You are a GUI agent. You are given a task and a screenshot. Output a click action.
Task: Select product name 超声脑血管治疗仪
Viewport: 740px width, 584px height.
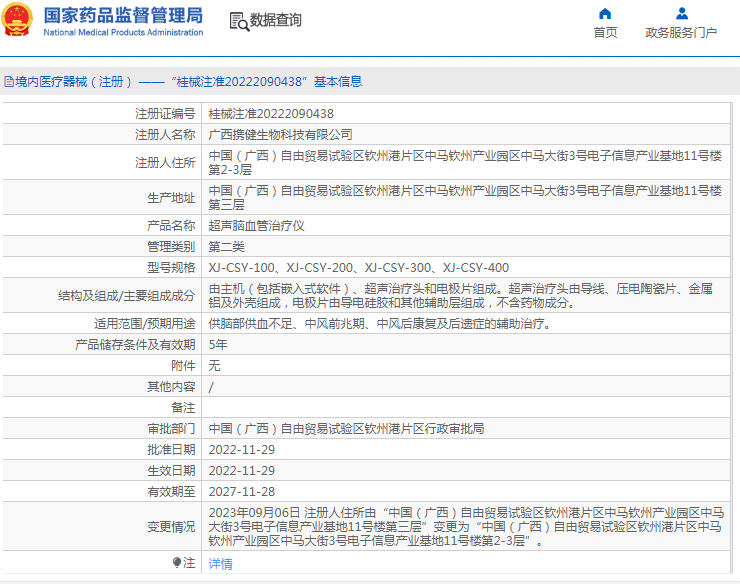[x=256, y=226]
